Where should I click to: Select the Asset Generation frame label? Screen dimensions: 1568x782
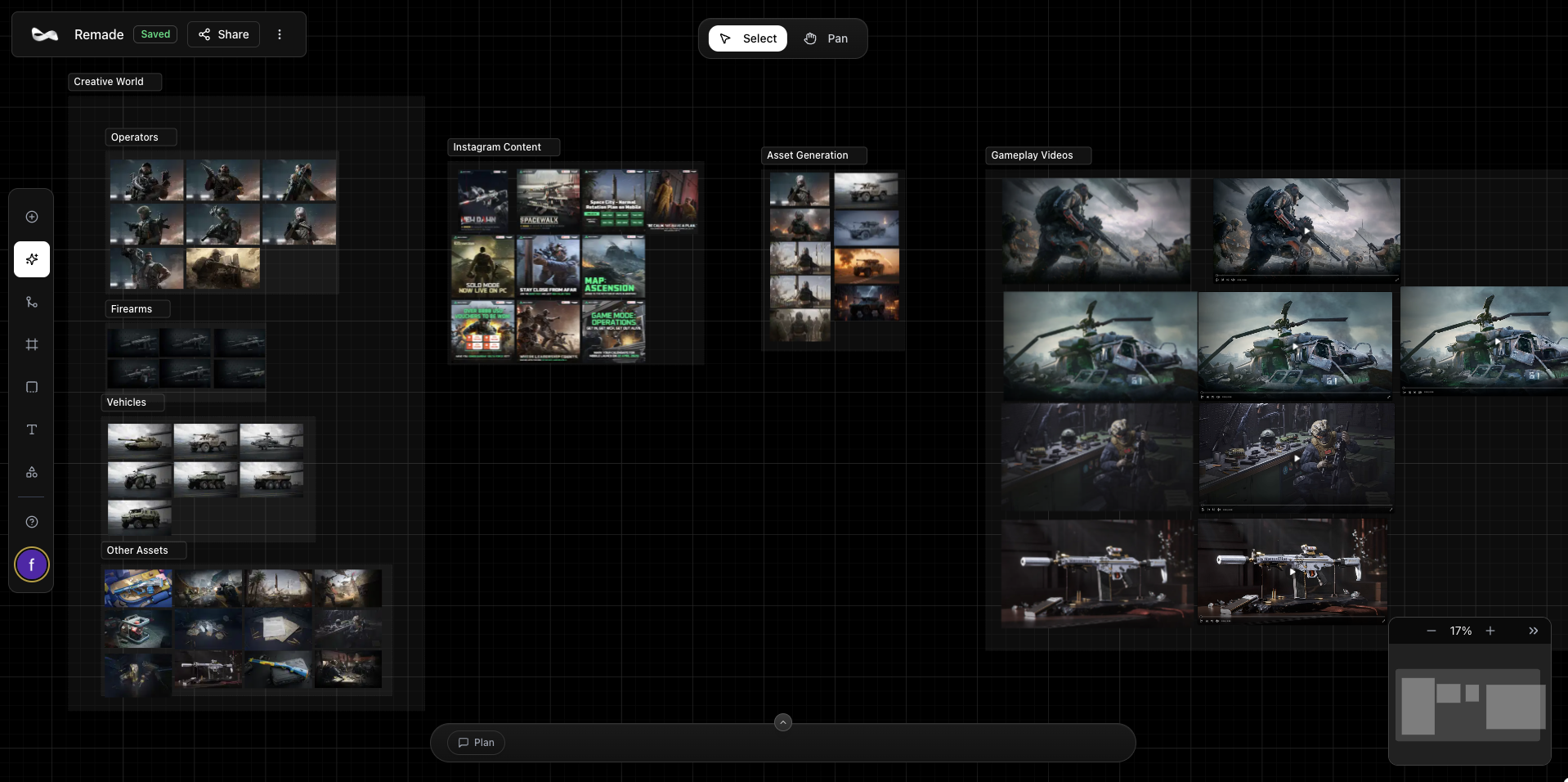point(813,155)
